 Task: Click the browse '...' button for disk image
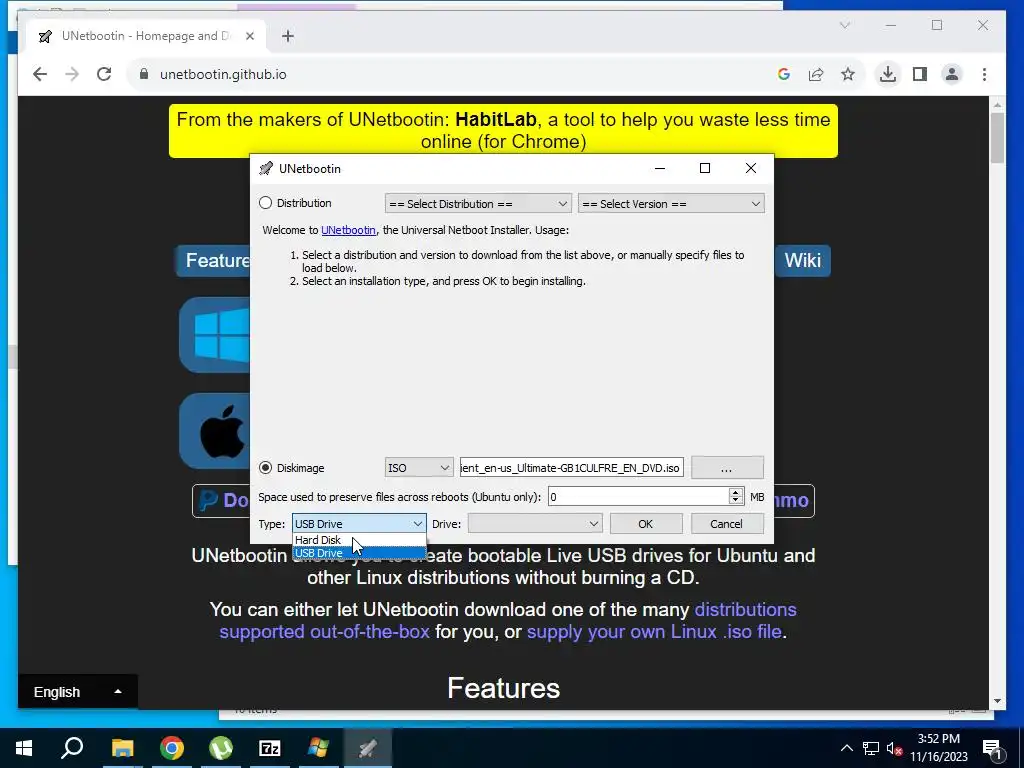point(727,468)
